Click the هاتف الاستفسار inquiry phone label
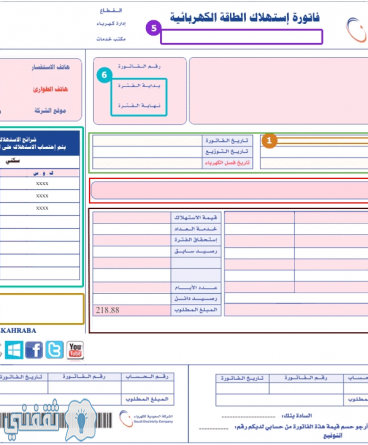This screenshot has width=368, height=445. [x=51, y=67]
